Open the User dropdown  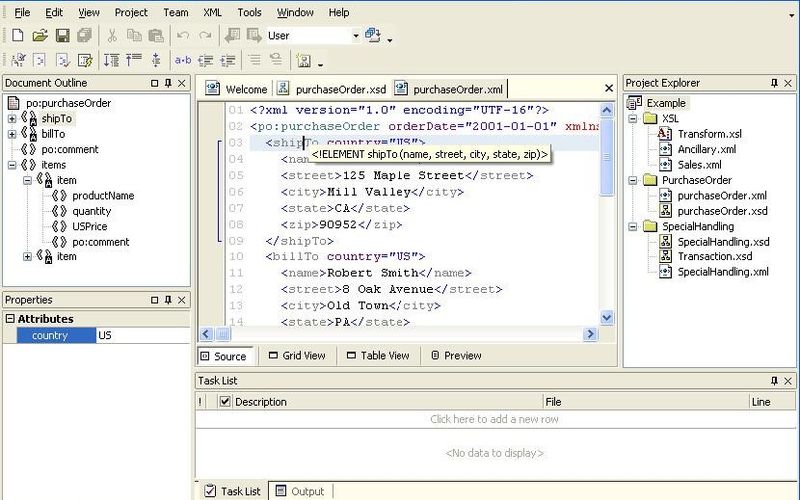click(x=356, y=36)
